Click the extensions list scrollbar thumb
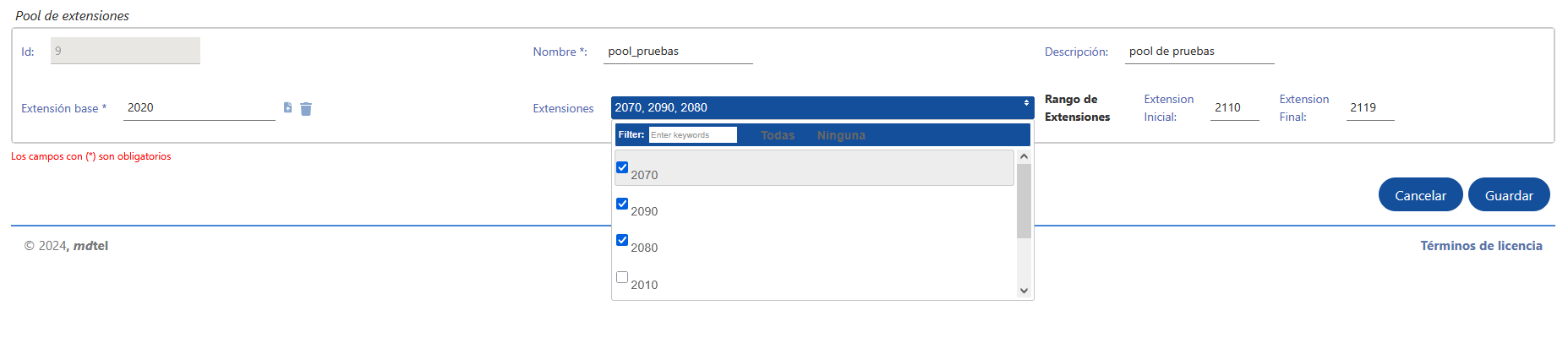 (x=1024, y=201)
